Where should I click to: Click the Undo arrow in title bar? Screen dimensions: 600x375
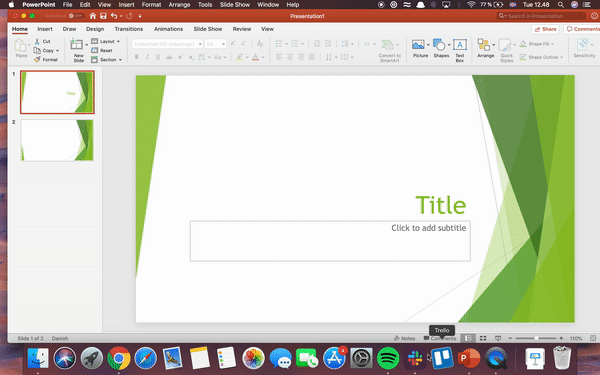point(114,16)
